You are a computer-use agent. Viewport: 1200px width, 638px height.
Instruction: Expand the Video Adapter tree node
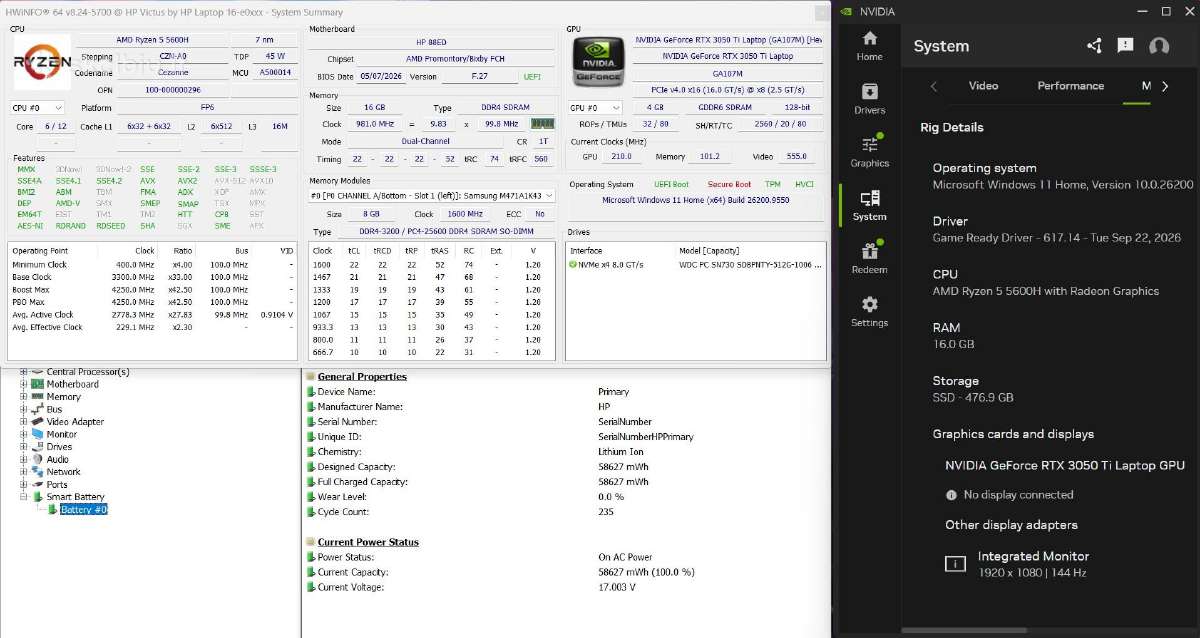pos(24,422)
